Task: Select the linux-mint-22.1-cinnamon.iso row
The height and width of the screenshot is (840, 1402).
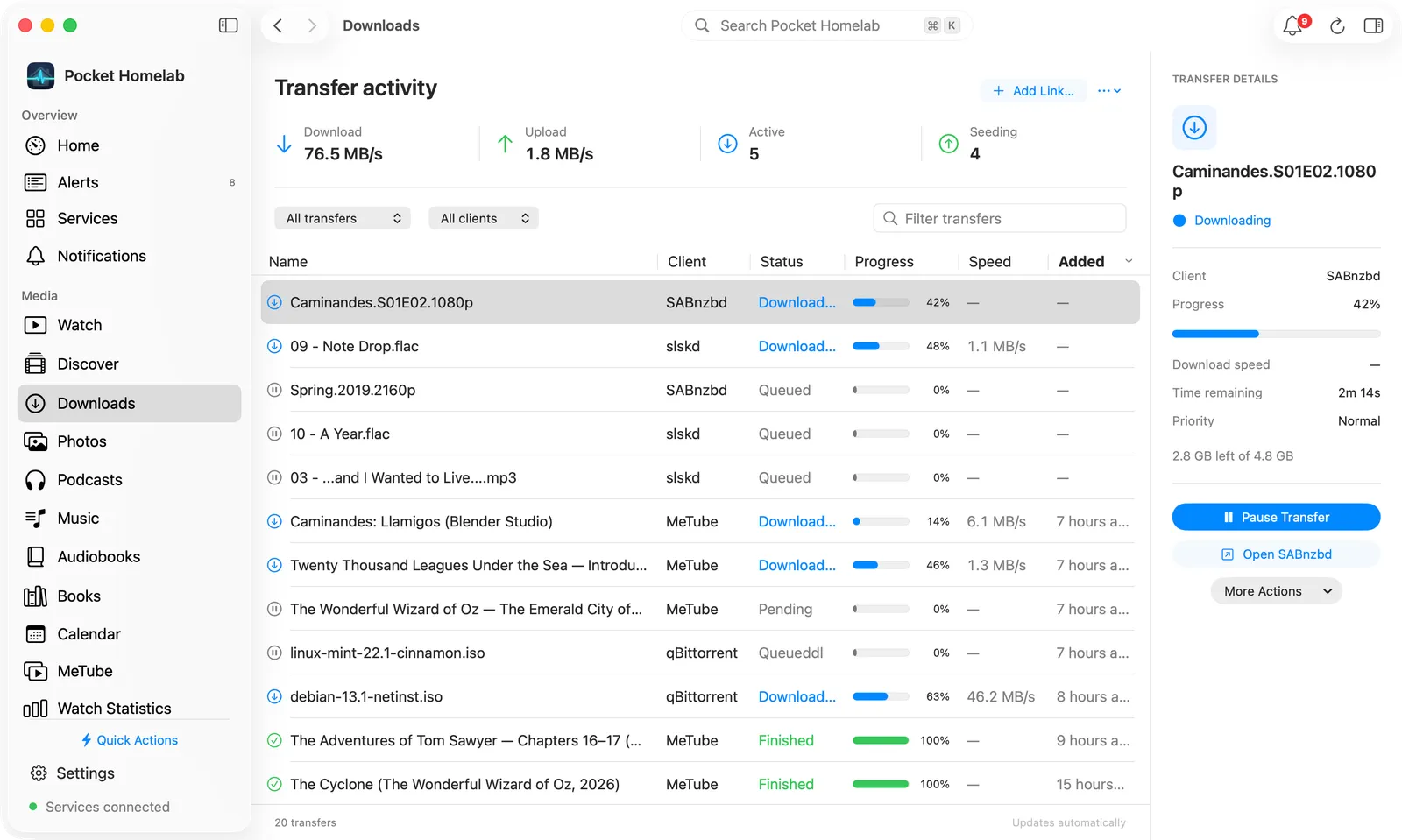Action: point(700,653)
